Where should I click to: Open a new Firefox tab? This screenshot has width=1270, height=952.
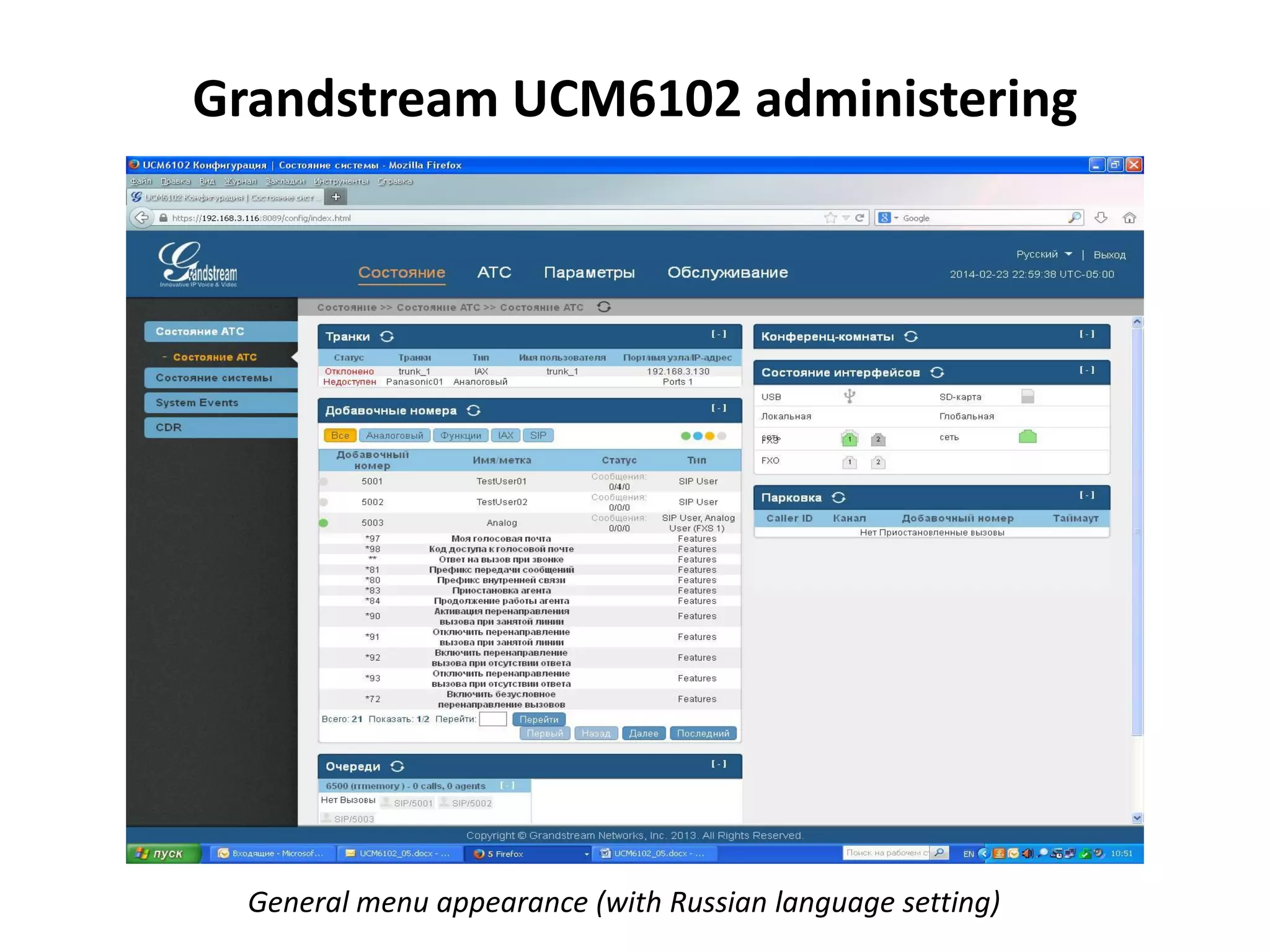pos(336,197)
